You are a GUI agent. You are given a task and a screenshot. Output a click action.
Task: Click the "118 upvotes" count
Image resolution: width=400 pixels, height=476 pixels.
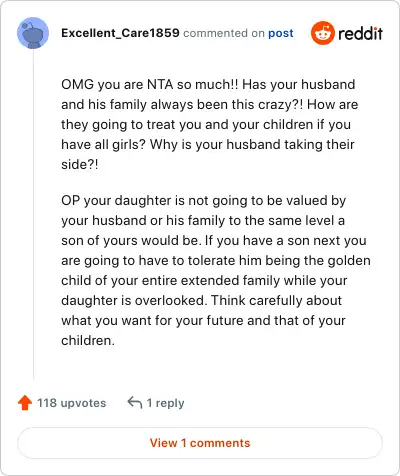tap(72, 403)
